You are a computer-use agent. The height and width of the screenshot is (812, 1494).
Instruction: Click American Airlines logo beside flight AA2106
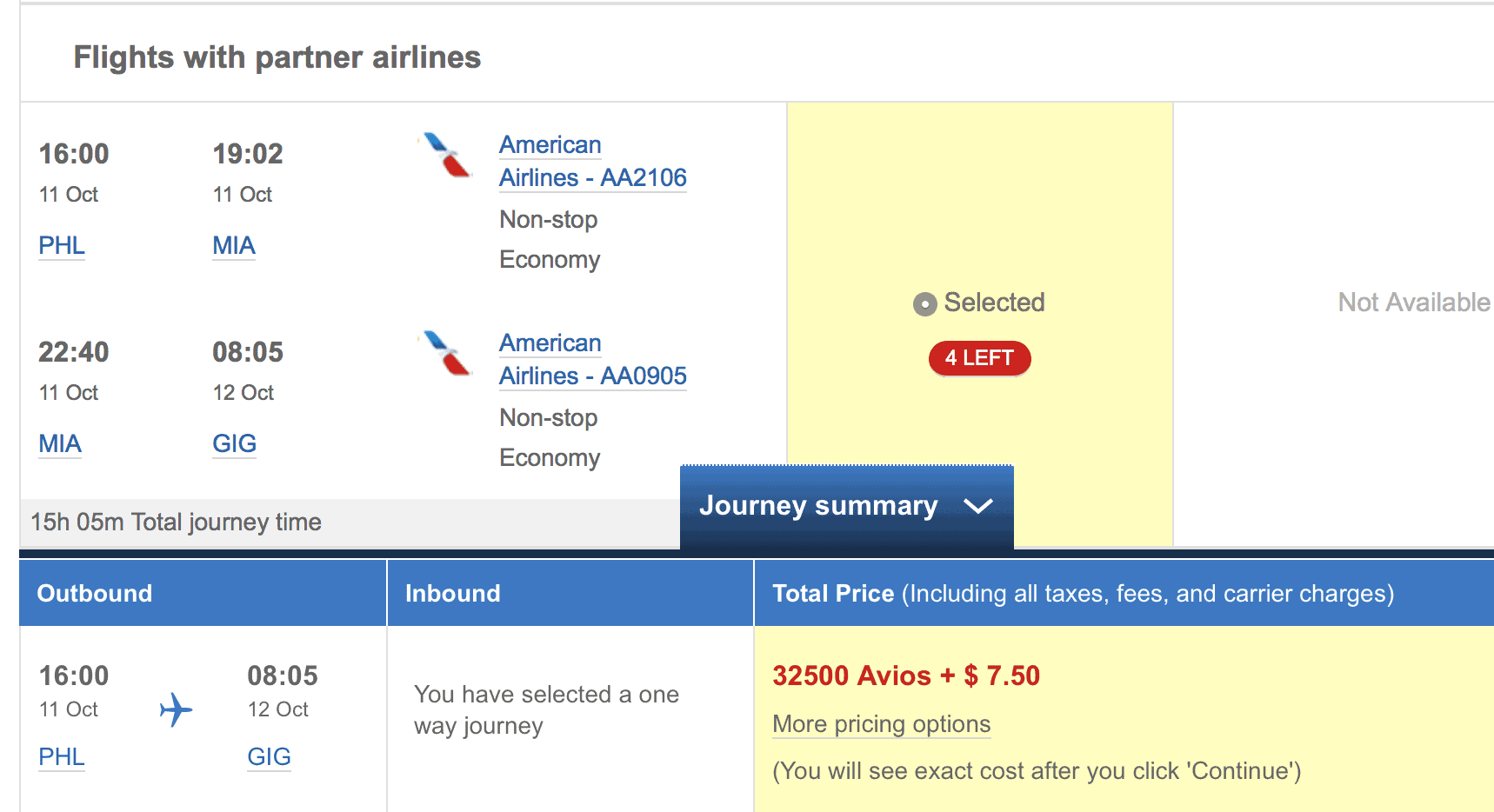(446, 155)
